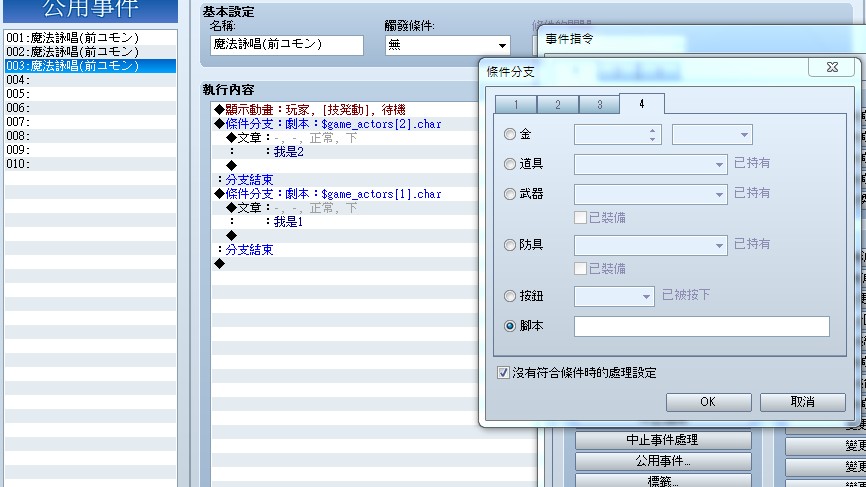Select the 我是2 message line
The height and width of the screenshot is (487, 866).
(345, 152)
